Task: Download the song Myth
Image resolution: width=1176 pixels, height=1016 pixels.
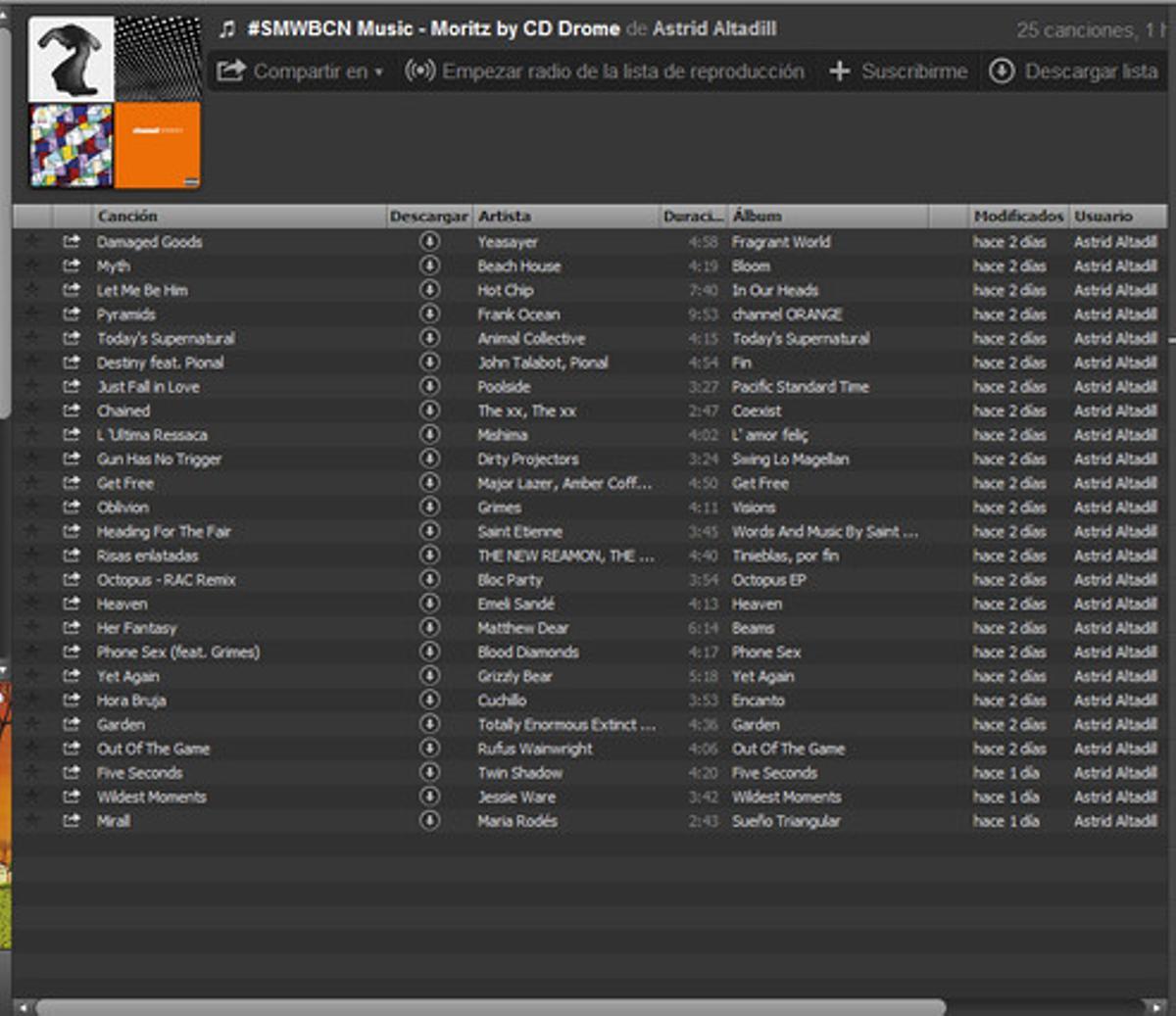Action: click(x=429, y=266)
